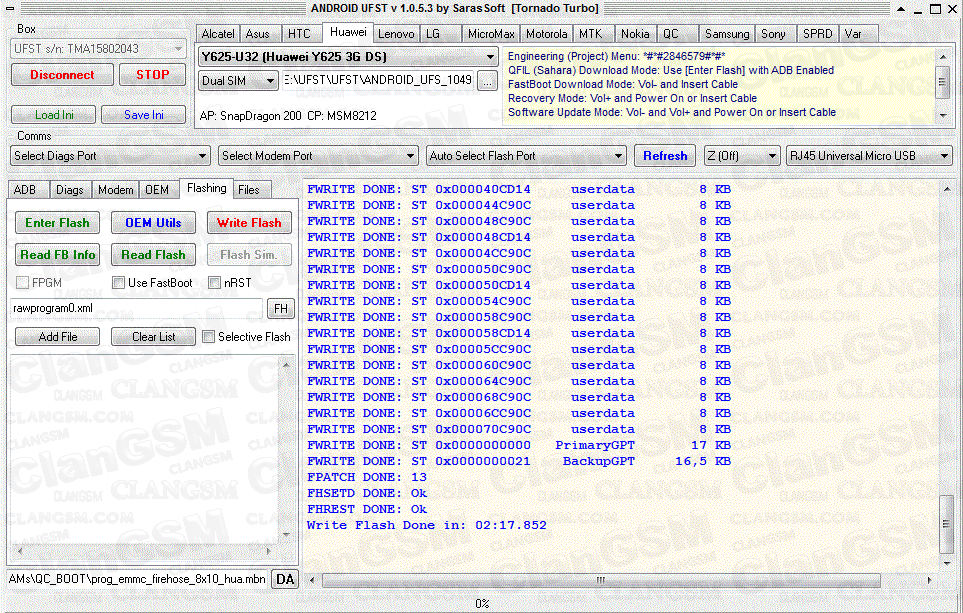Viewport: 963px width, 613px height.
Task: Click the STOP button
Action: click(x=152, y=75)
